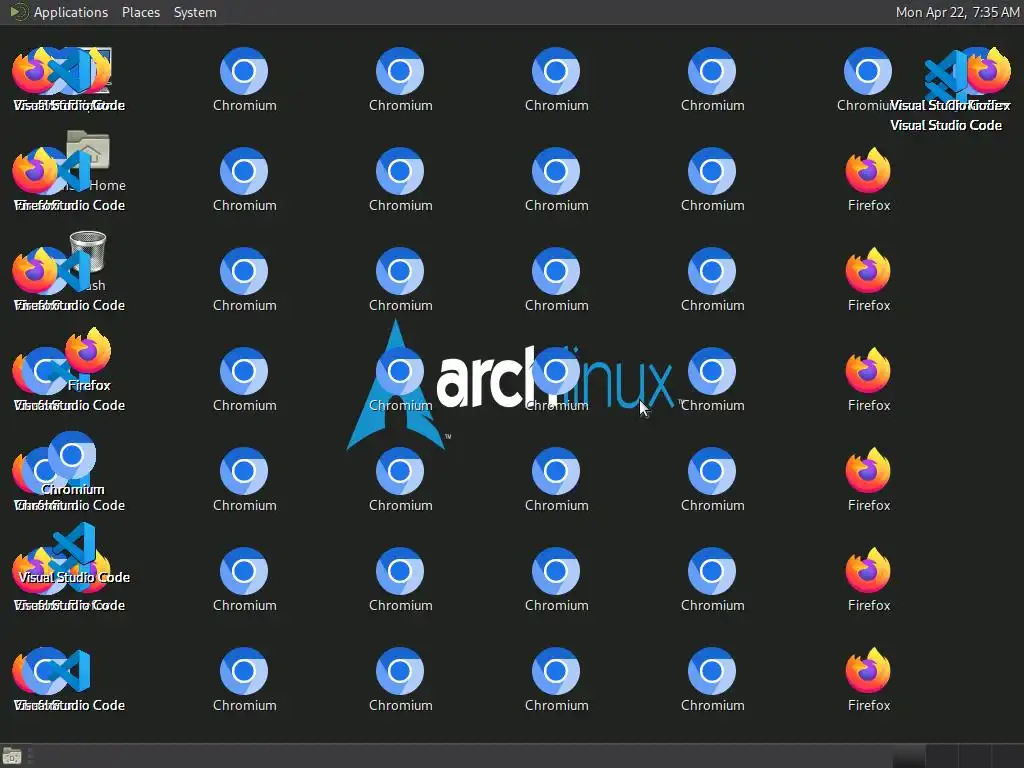
Task: Select the labeled Firefox icon overlapping the left icon column
Action: [88, 351]
